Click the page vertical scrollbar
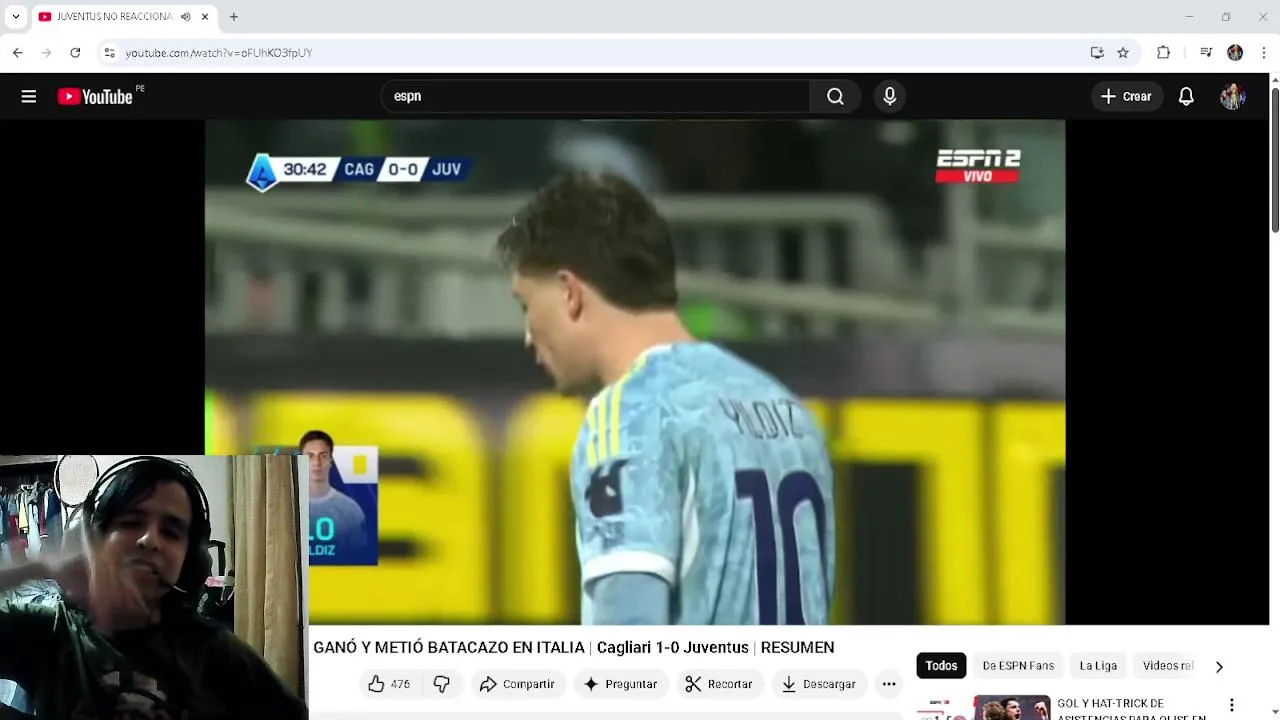 [x=1275, y=160]
